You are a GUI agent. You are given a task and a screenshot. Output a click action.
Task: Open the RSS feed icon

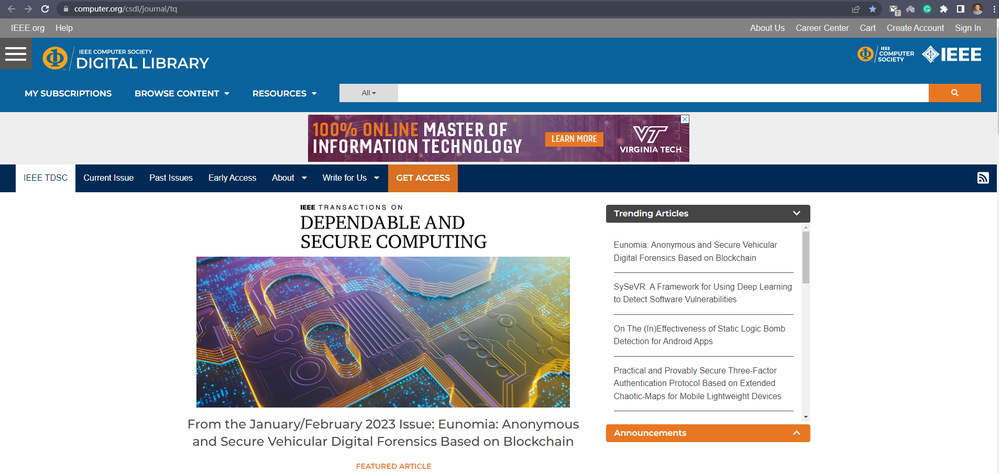click(x=982, y=178)
